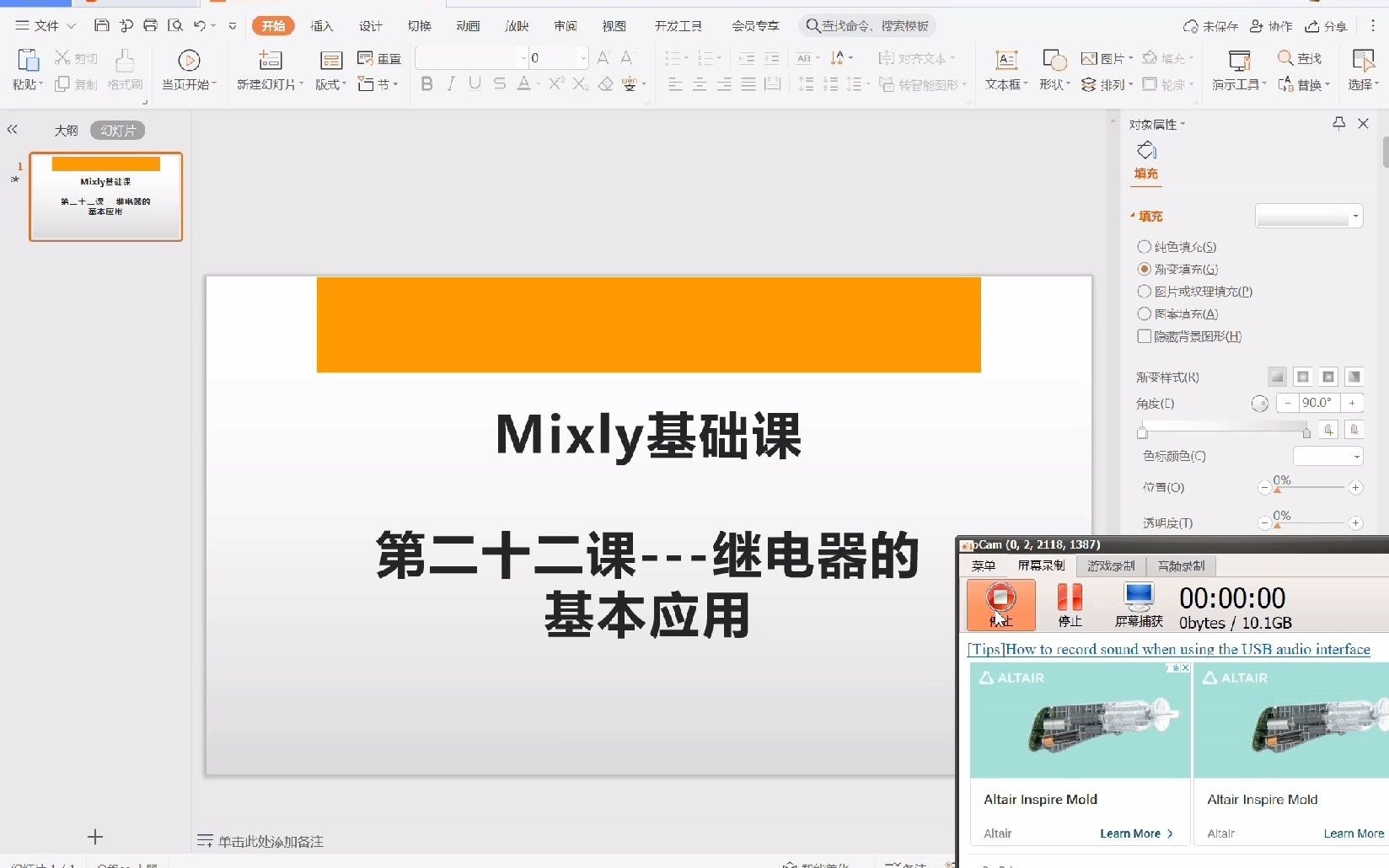
Task: Collapse the 填充 section expander
Action: pyautogui.click(x=1133, y=216)
